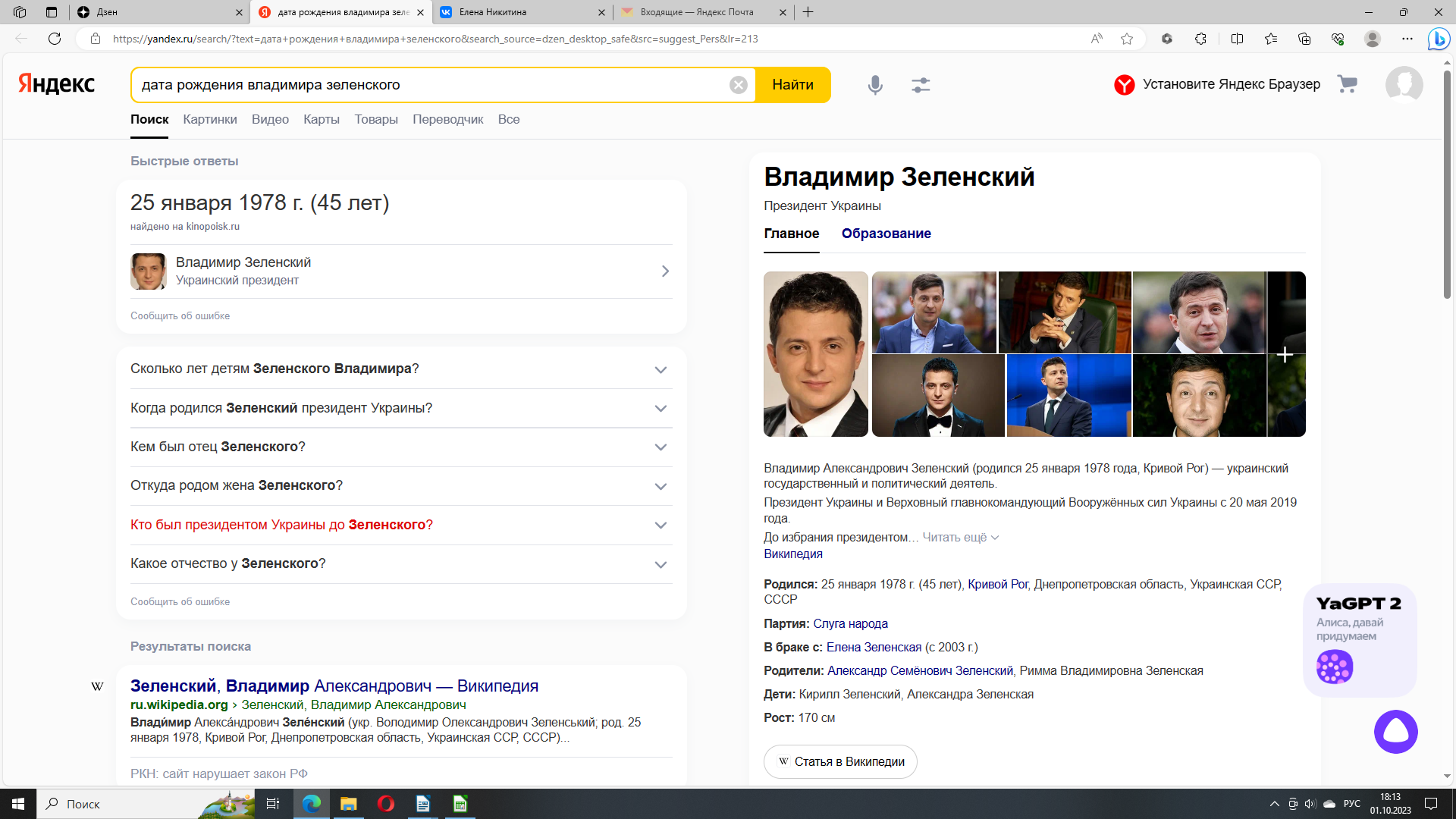Select the Образование tab in info panel
The height and width of the screenshot is (819, 1456).
coord(886,234)
